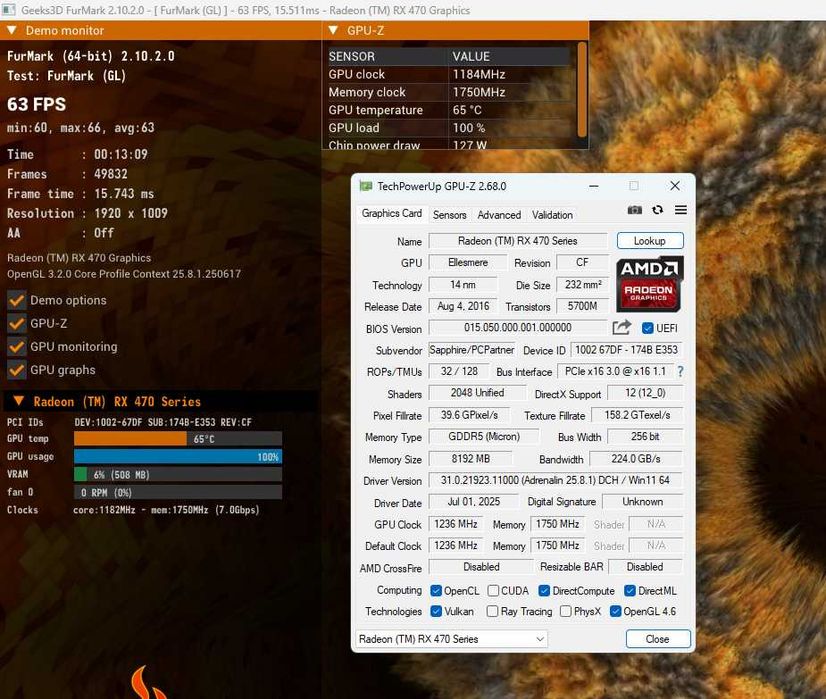The width and height of the screenshot is (826, 699).
Task: Click the GPU clock 1184MHz sensor row
Action: coord(450,74)
